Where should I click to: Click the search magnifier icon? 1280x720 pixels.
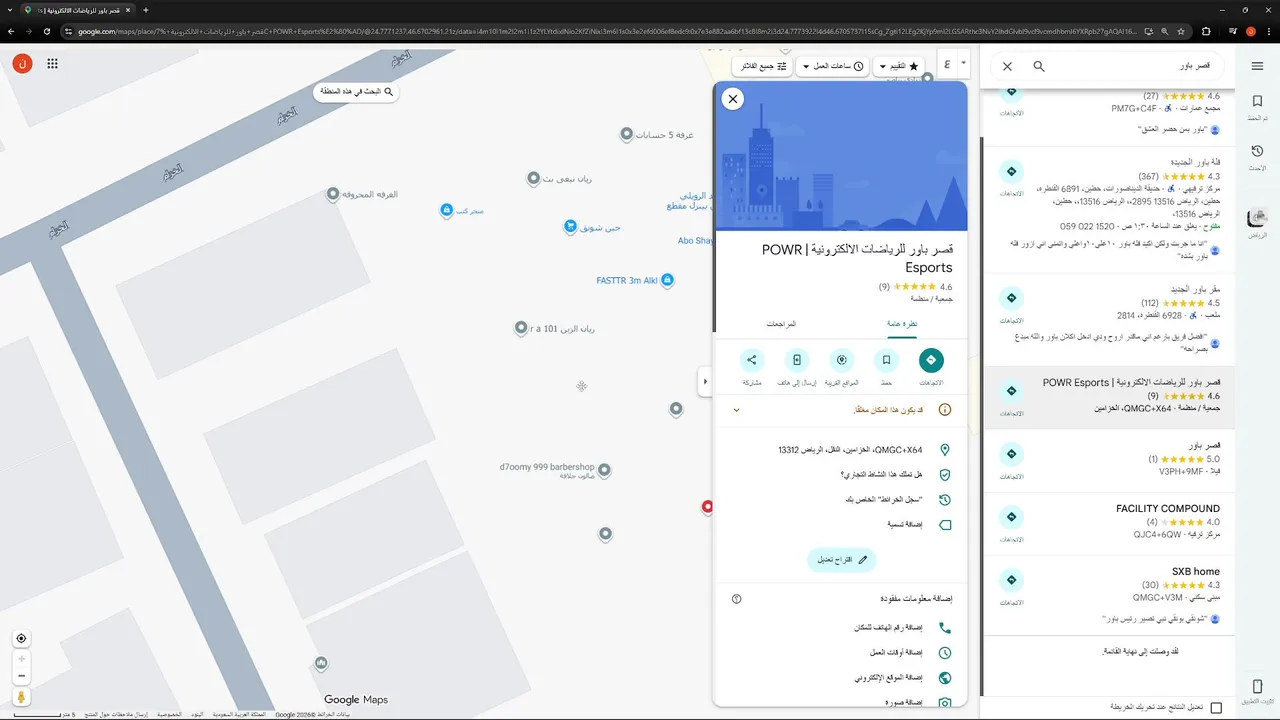1039,66
